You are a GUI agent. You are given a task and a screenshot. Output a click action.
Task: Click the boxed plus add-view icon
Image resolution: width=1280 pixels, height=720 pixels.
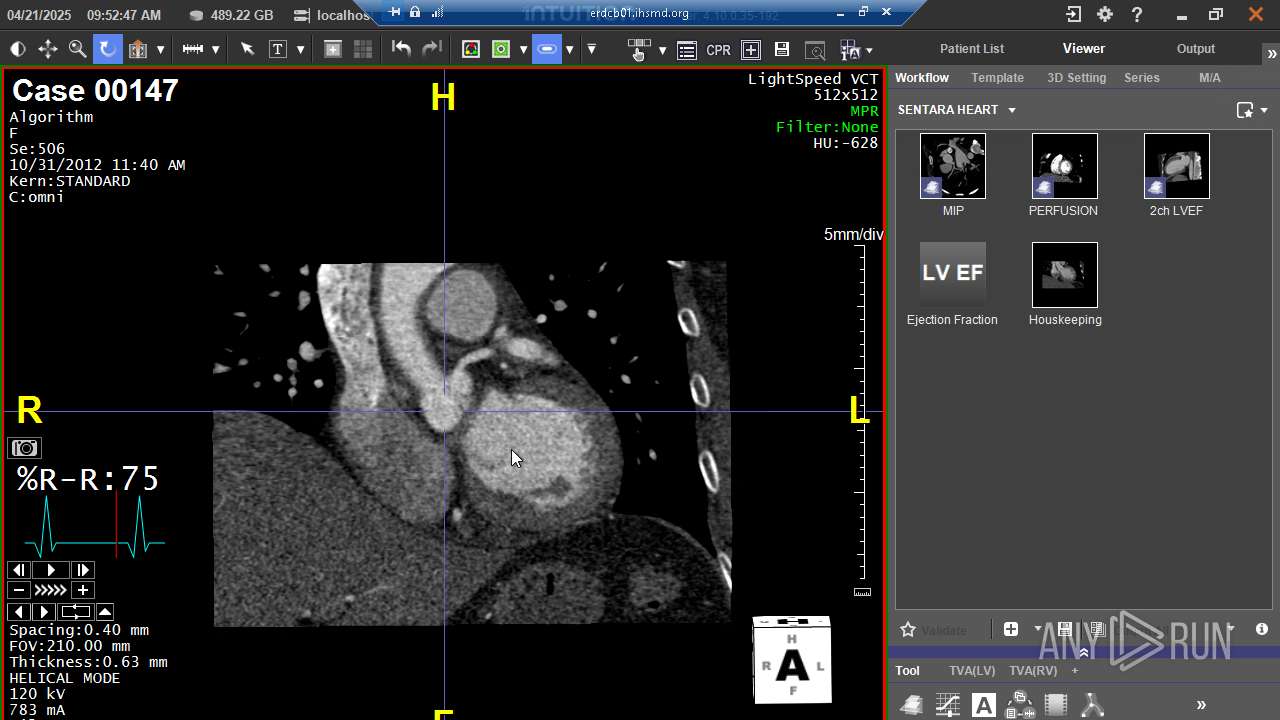751,50
